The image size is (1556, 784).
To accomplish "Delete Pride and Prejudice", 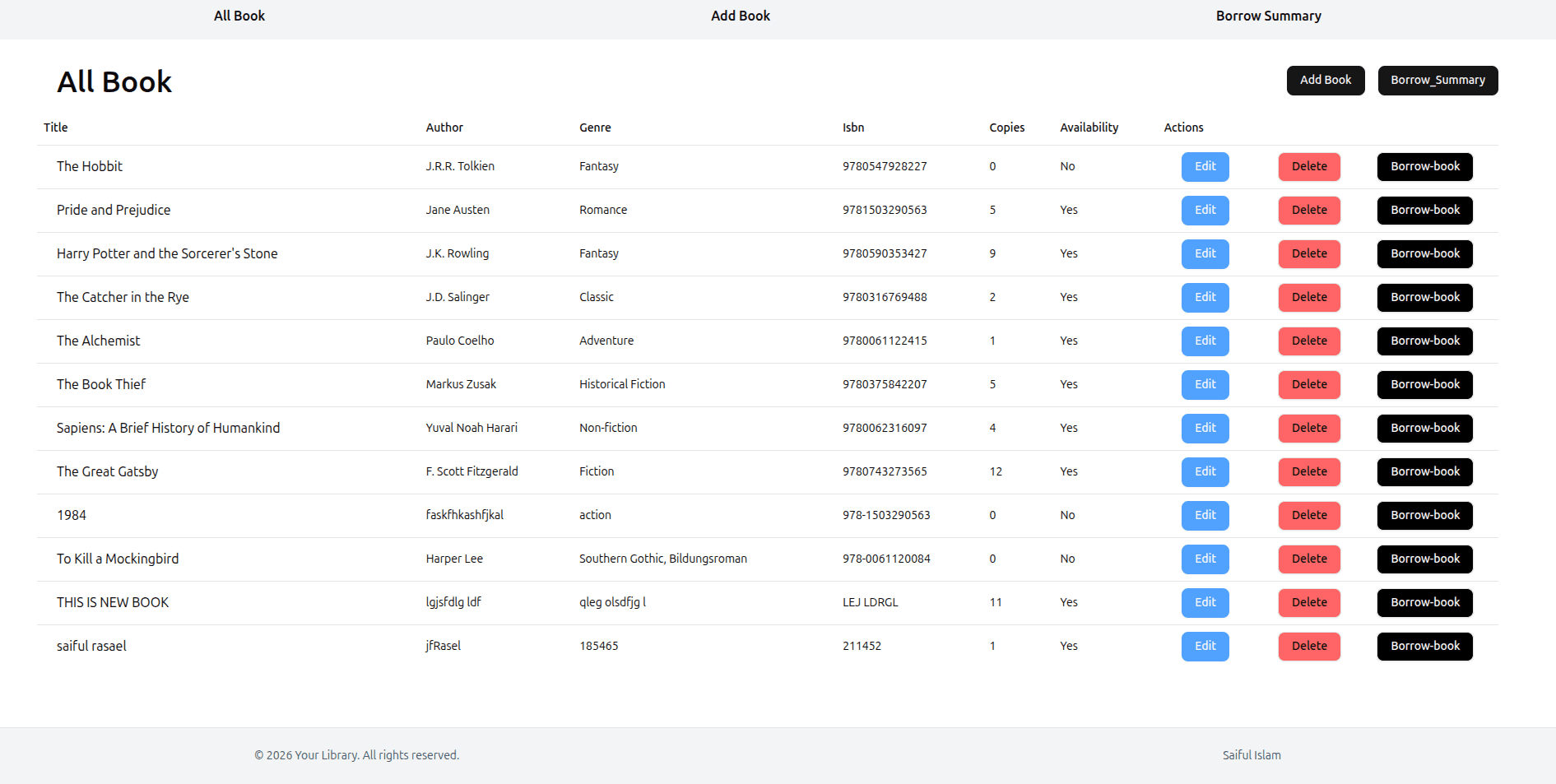I will (1309, 210).
